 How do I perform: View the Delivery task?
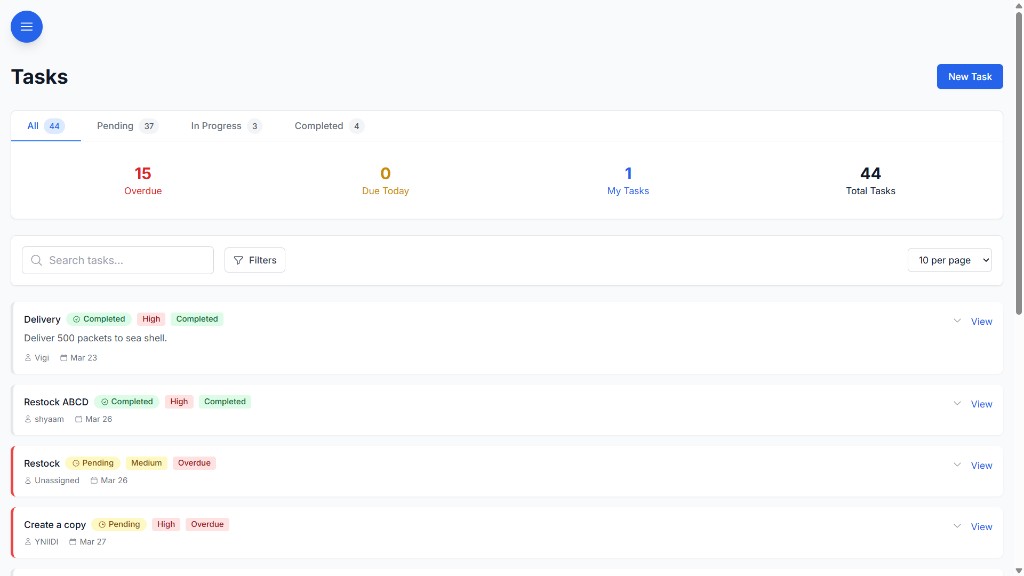pos(981,321)
